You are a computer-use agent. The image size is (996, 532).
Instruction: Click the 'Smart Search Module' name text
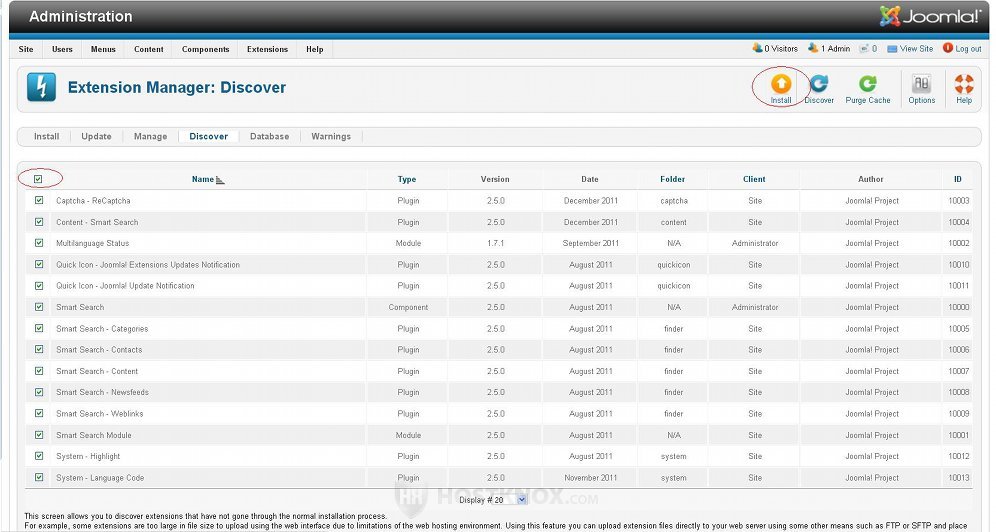coord(94,435)
